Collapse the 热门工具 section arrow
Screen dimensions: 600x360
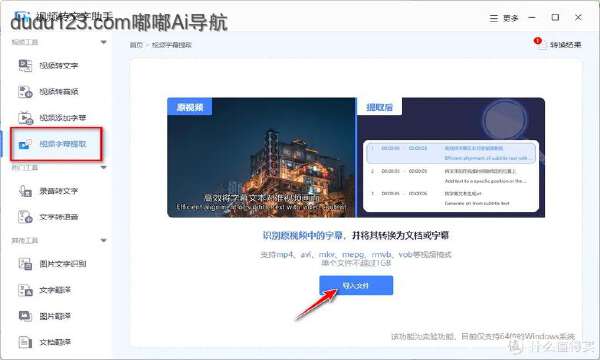[x=103, y=168]
